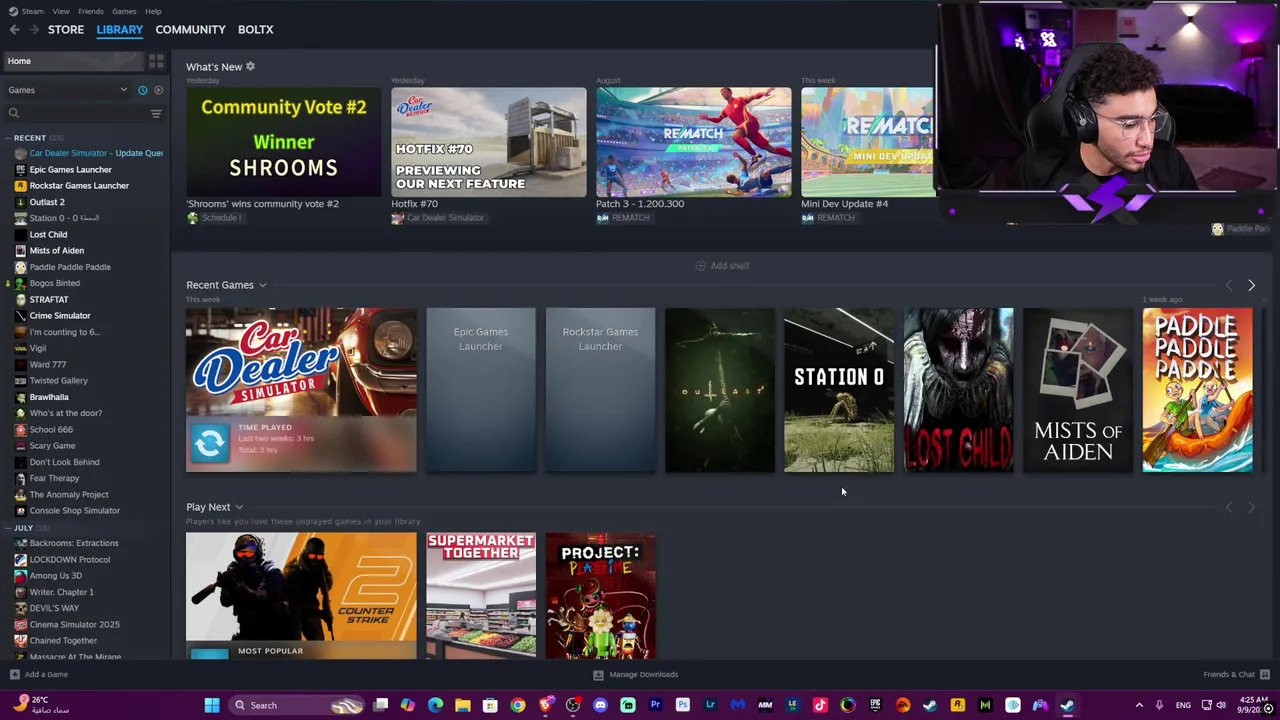Expand the Play Next shelf dropdown

pyautogui.click(x=239, y=508)
